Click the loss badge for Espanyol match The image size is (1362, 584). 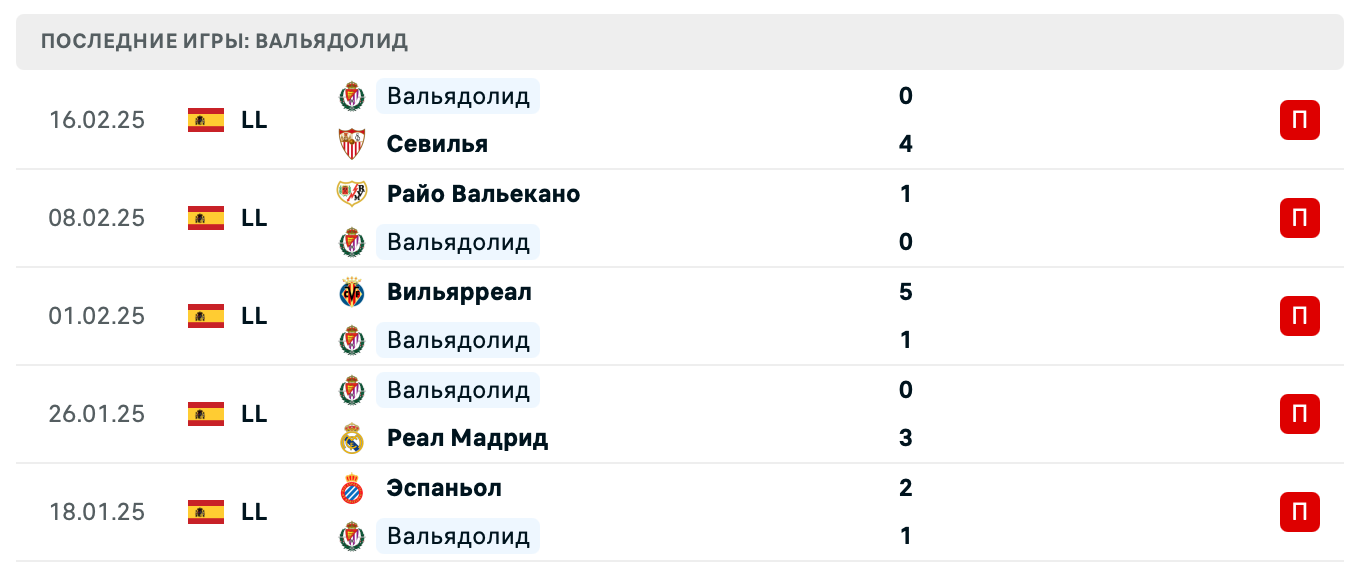tap(1299, 512)
